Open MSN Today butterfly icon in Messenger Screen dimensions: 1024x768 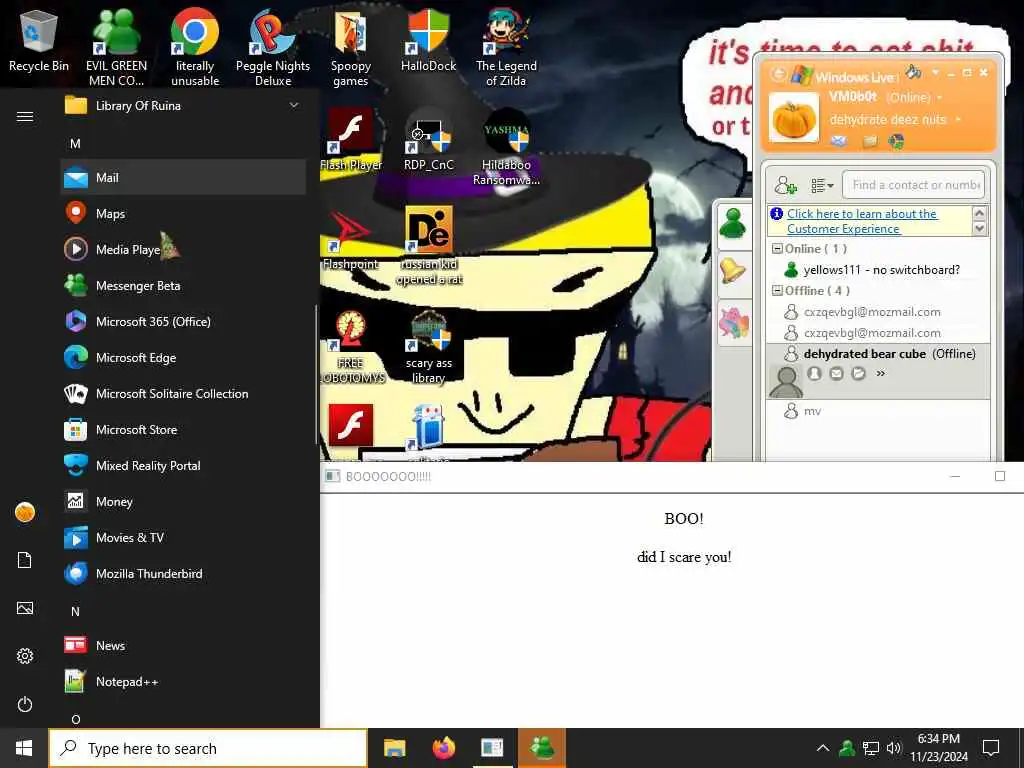point(896,140)
